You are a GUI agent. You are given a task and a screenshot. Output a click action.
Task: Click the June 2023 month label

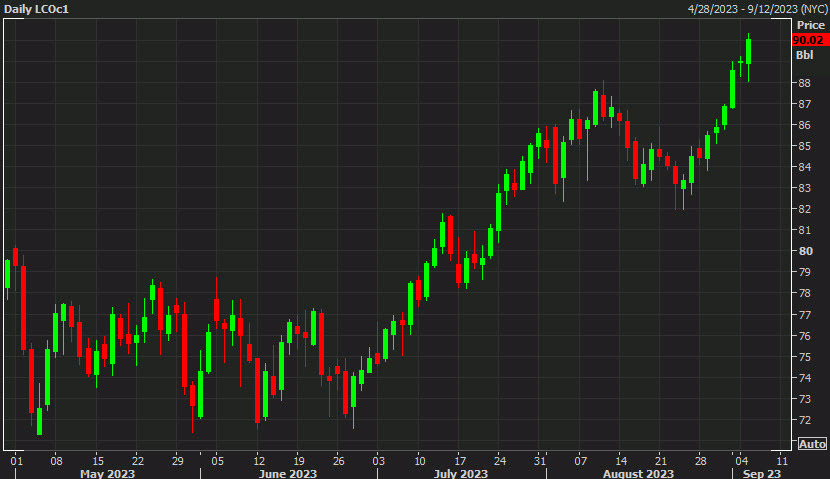click(287, 473)
